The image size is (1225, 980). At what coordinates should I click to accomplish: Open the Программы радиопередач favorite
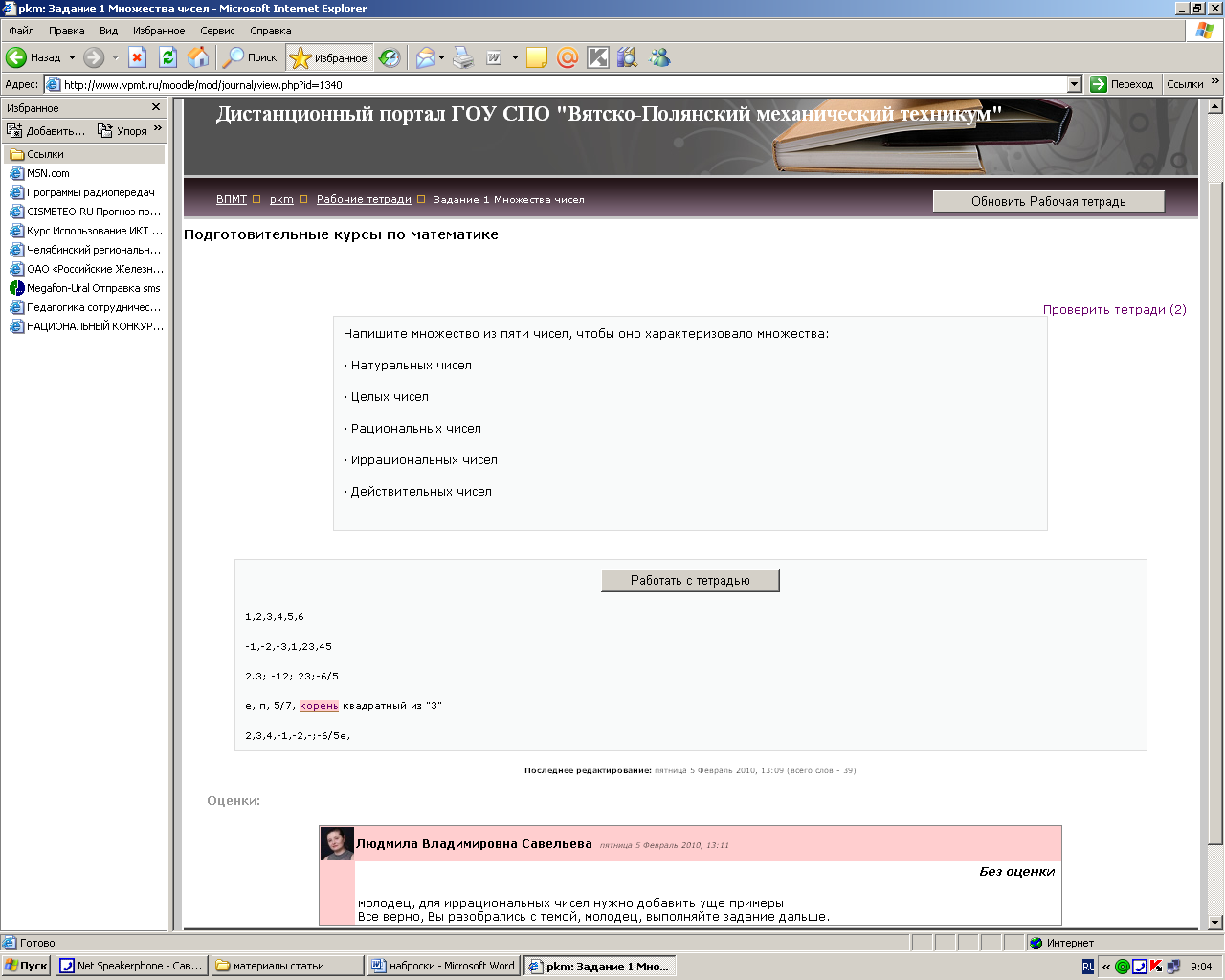(x=81, y=192)
